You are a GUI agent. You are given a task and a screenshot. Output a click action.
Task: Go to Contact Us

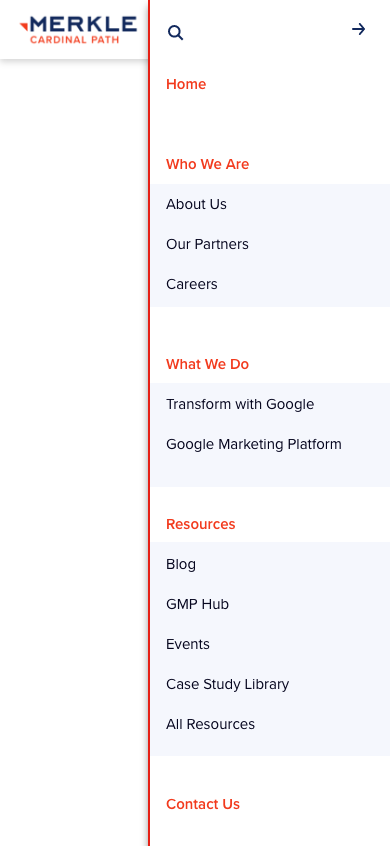coord(203,804)
